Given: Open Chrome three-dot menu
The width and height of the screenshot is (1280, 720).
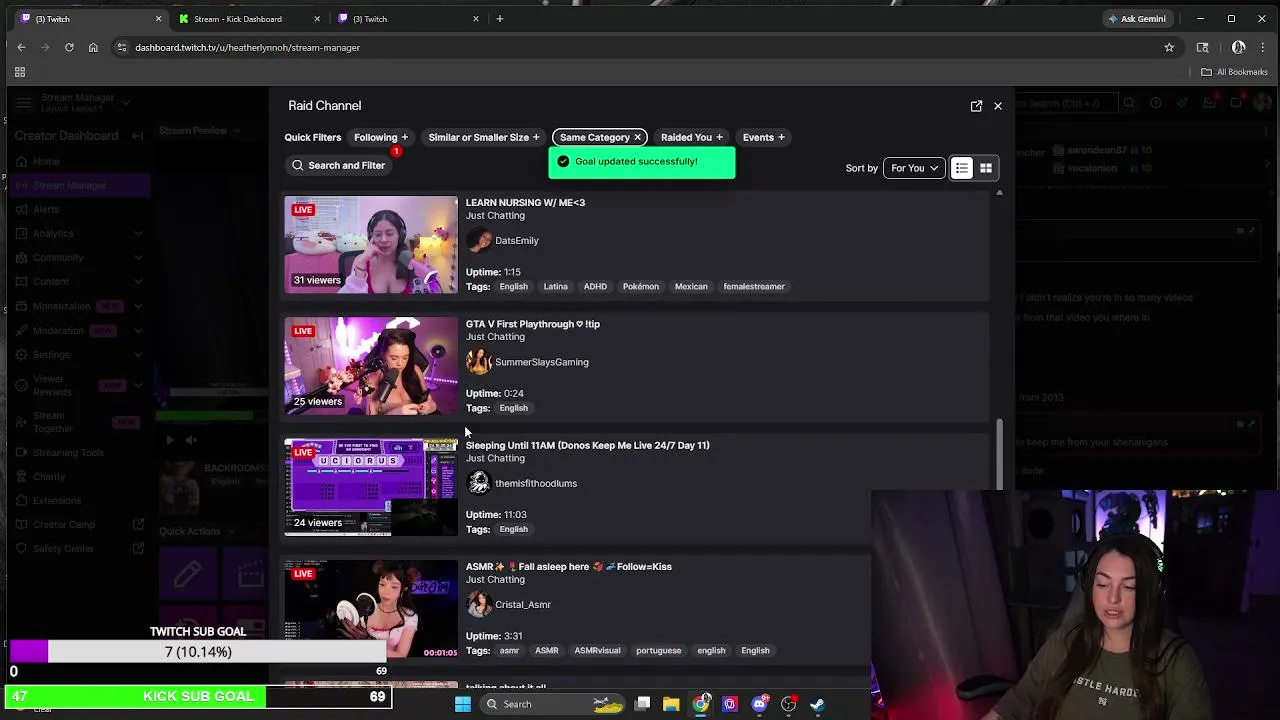Looking at the screenshot, I should point(1262,47).
